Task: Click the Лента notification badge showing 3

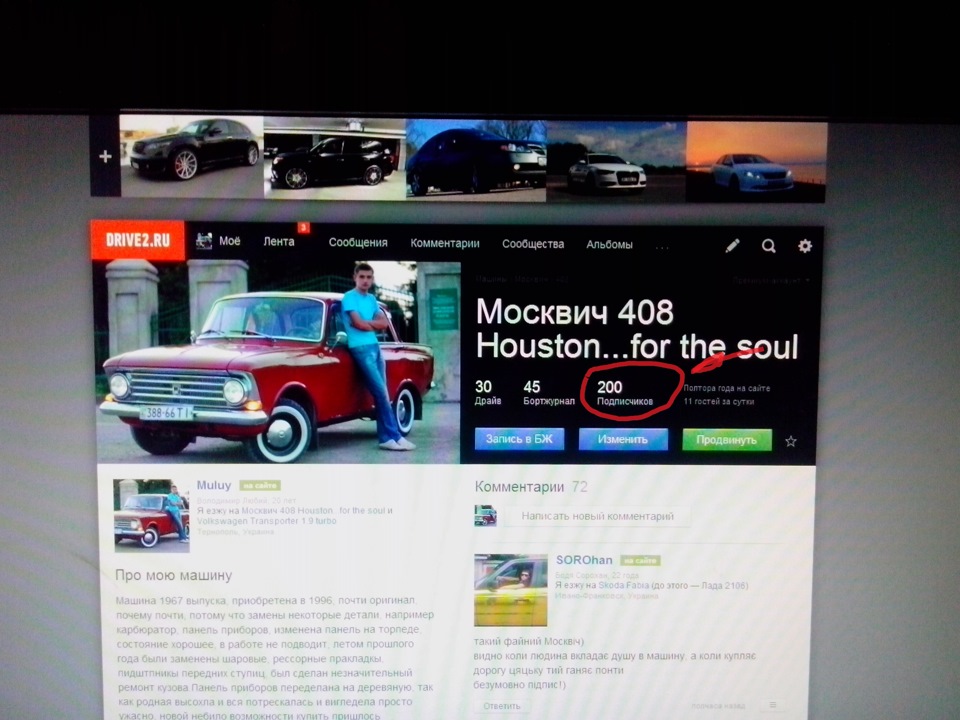Action: [x=303, y=228]
